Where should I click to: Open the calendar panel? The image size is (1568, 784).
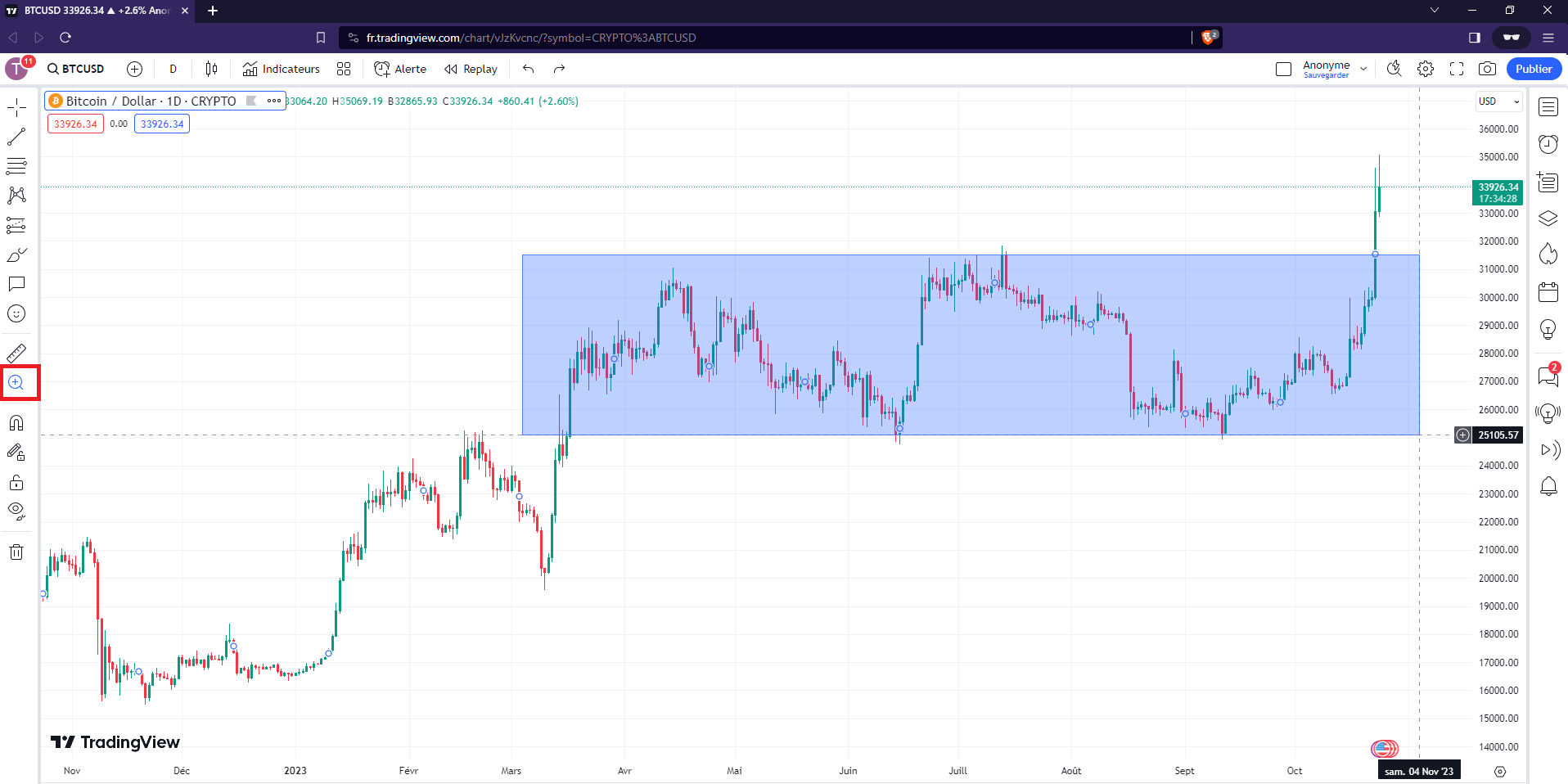(x=1548, y=292)
